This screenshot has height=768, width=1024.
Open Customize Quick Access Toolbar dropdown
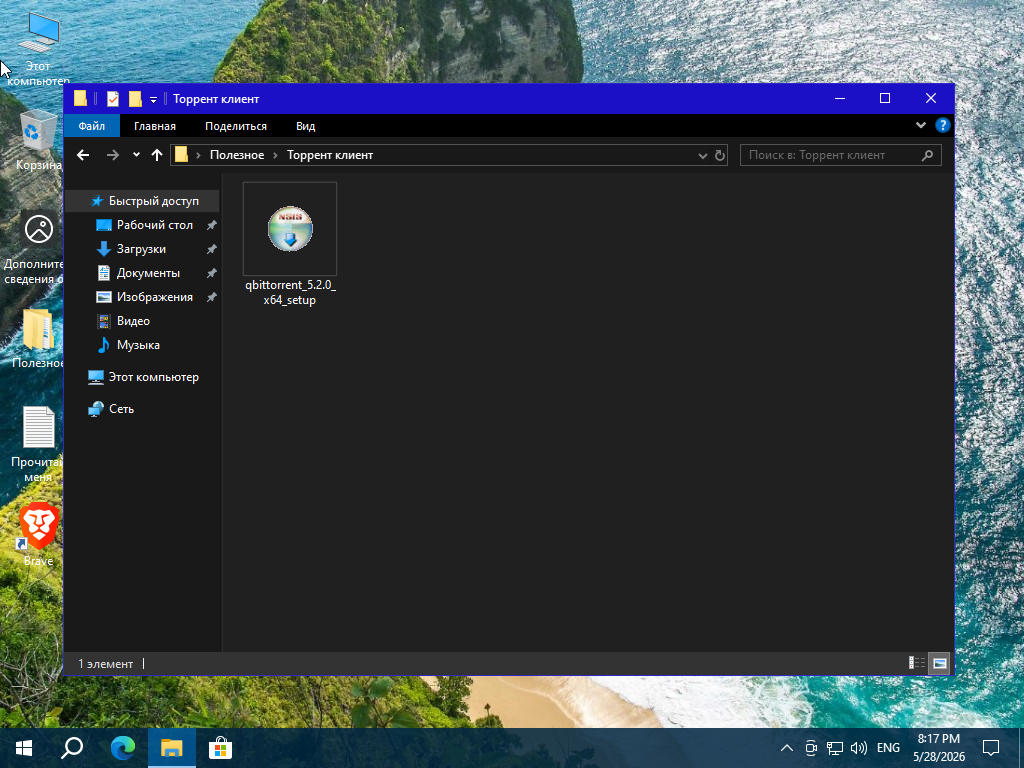(x=153, y=100)
